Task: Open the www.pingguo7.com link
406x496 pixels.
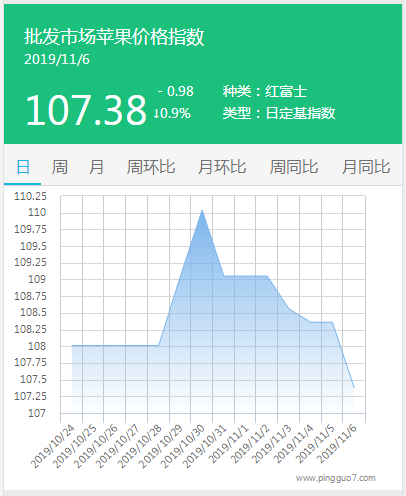Action: point(336,478)
